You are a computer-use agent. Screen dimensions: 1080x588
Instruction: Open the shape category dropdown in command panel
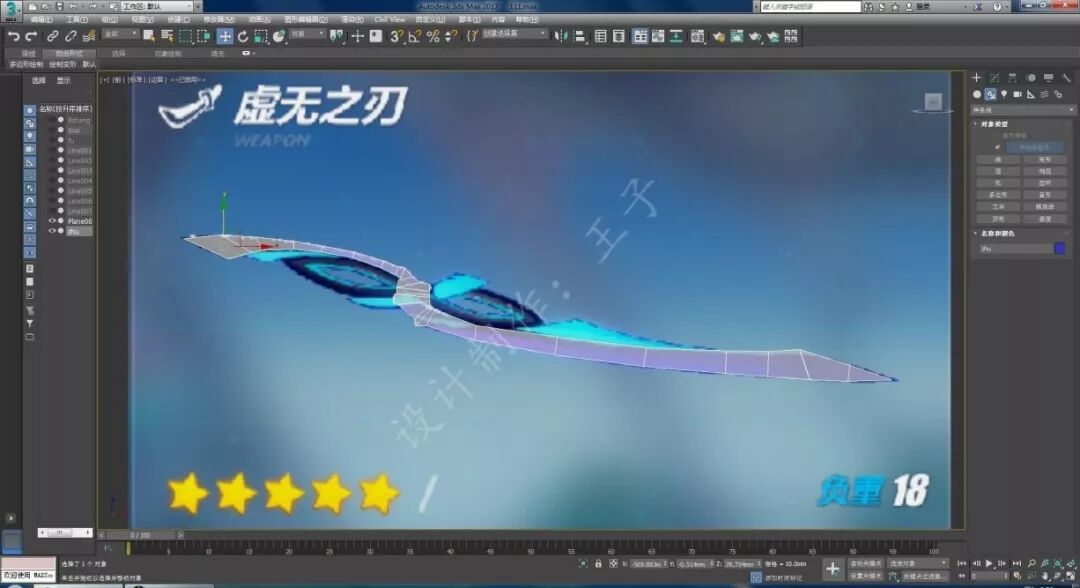[1022, 110]
